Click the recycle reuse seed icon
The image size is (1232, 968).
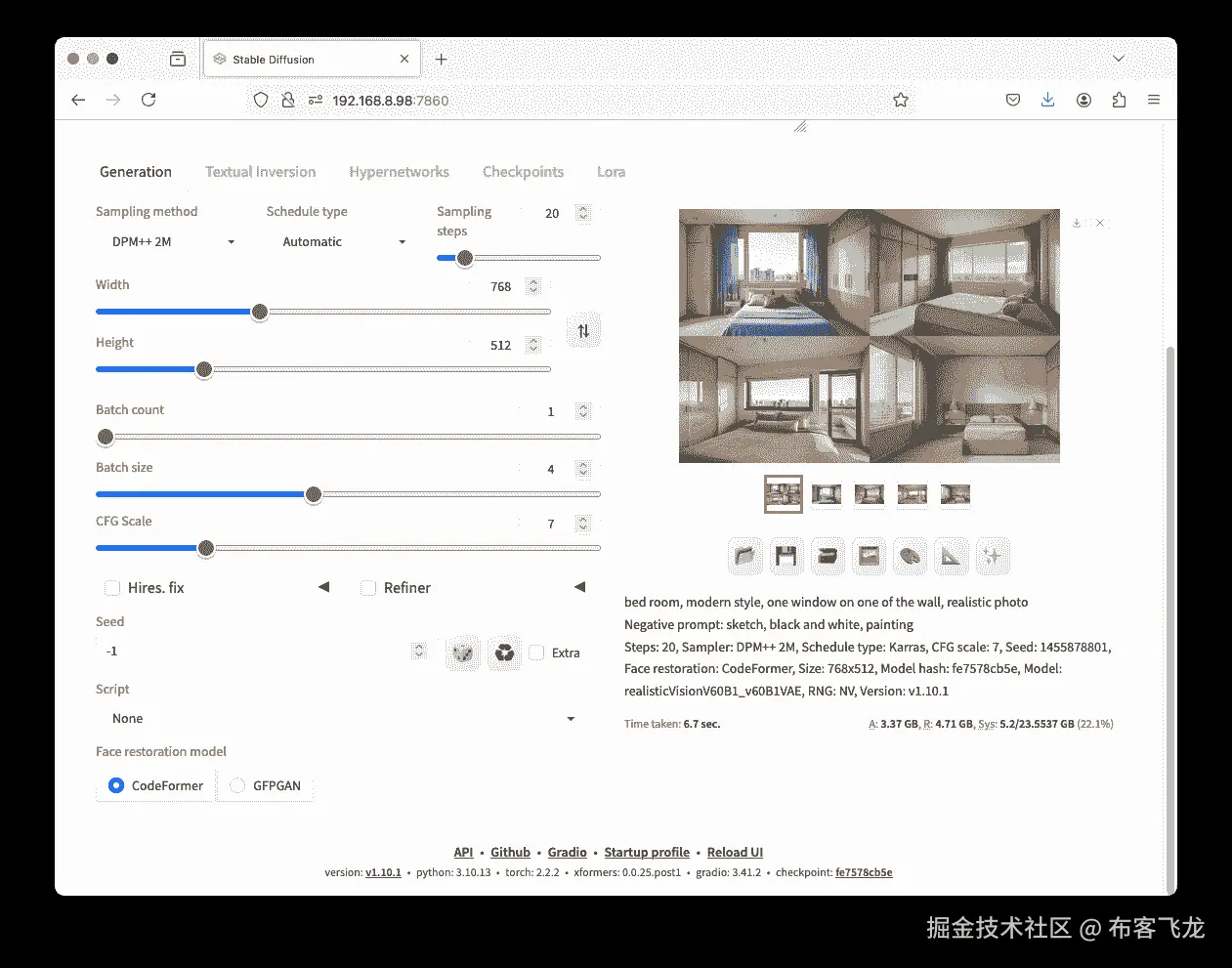coord(504,652)
